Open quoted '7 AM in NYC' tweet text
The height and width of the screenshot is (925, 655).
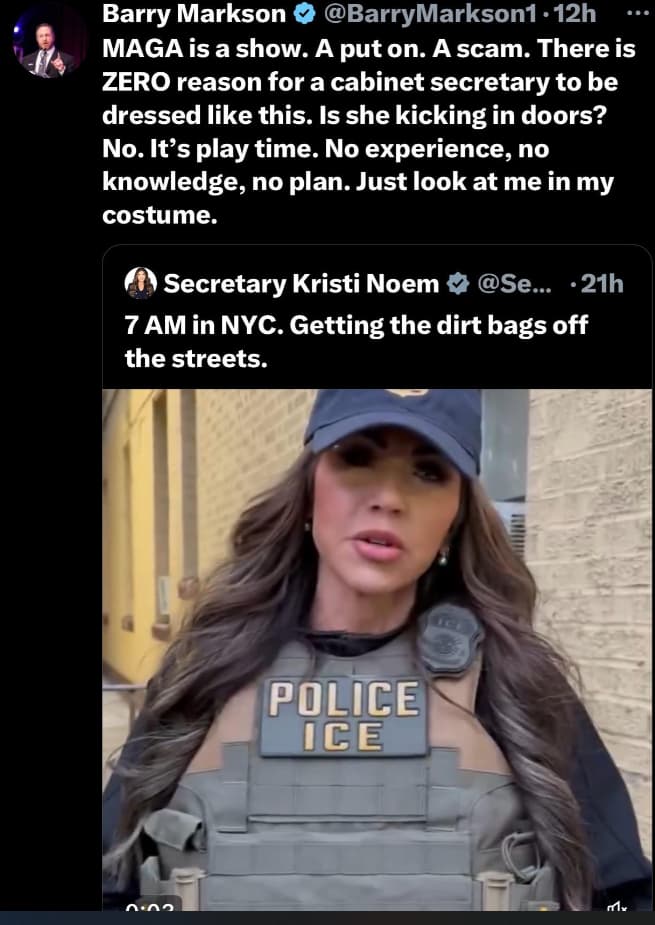(356, 342)
